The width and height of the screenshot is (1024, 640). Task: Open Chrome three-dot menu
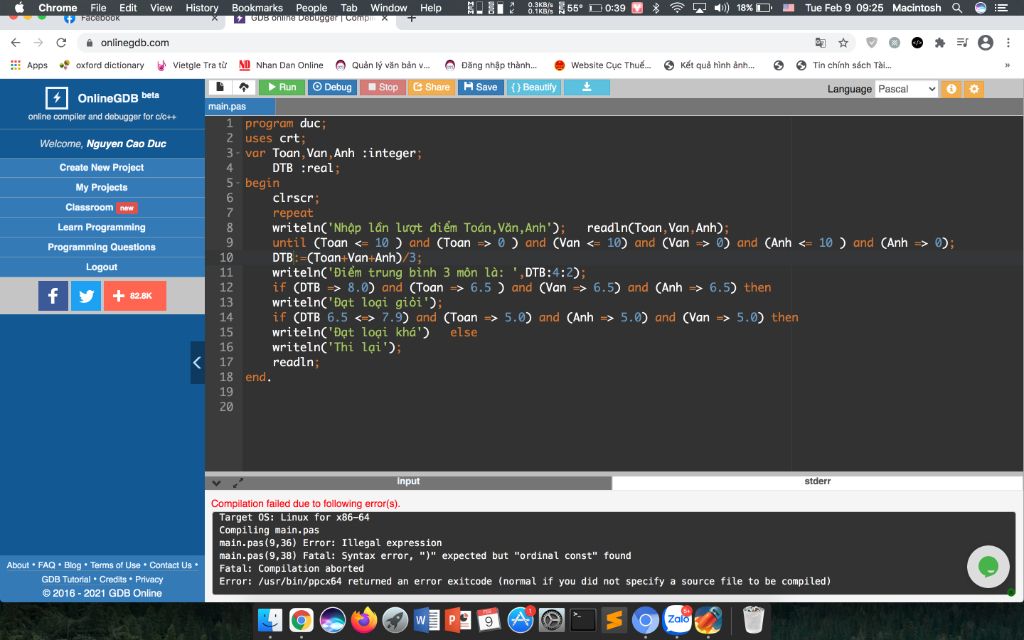click(1008, 42)
